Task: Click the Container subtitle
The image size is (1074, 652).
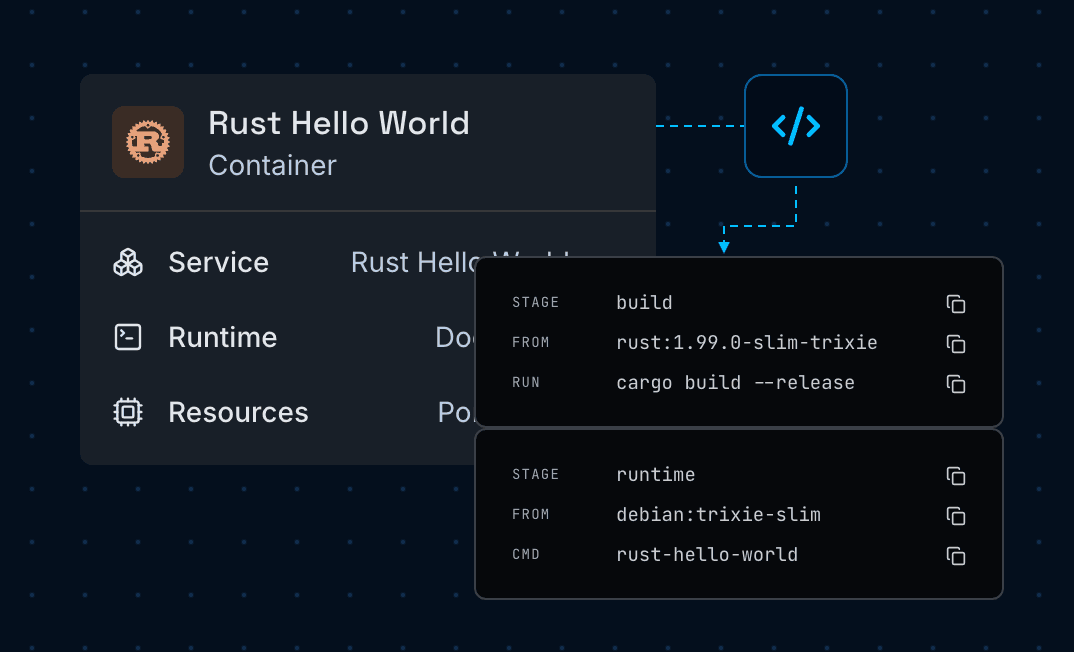Action: click(273, 165)
